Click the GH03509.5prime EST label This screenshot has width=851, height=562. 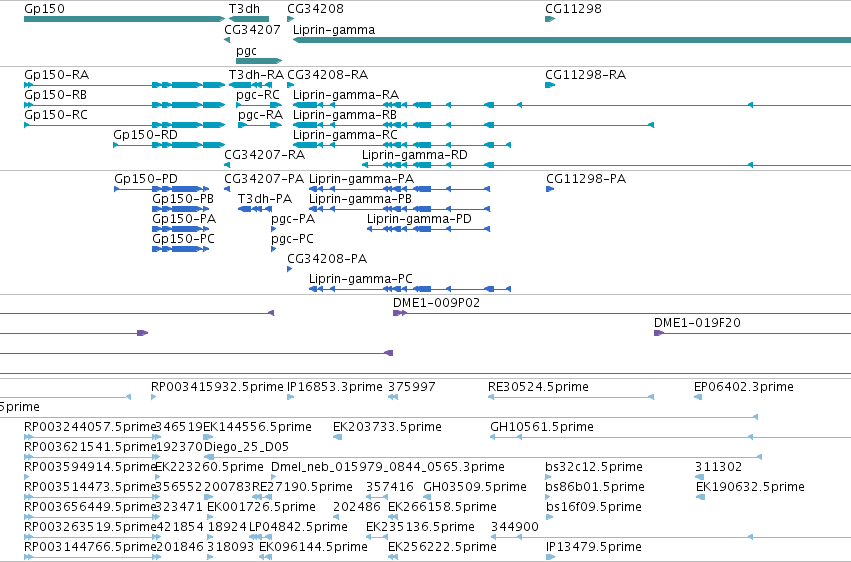475,487
